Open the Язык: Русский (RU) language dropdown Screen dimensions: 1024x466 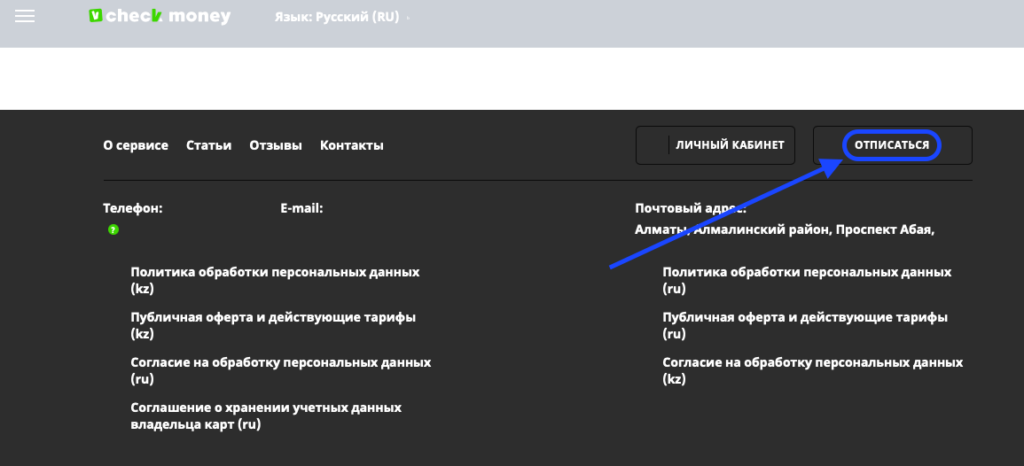(x=341, y=17)
